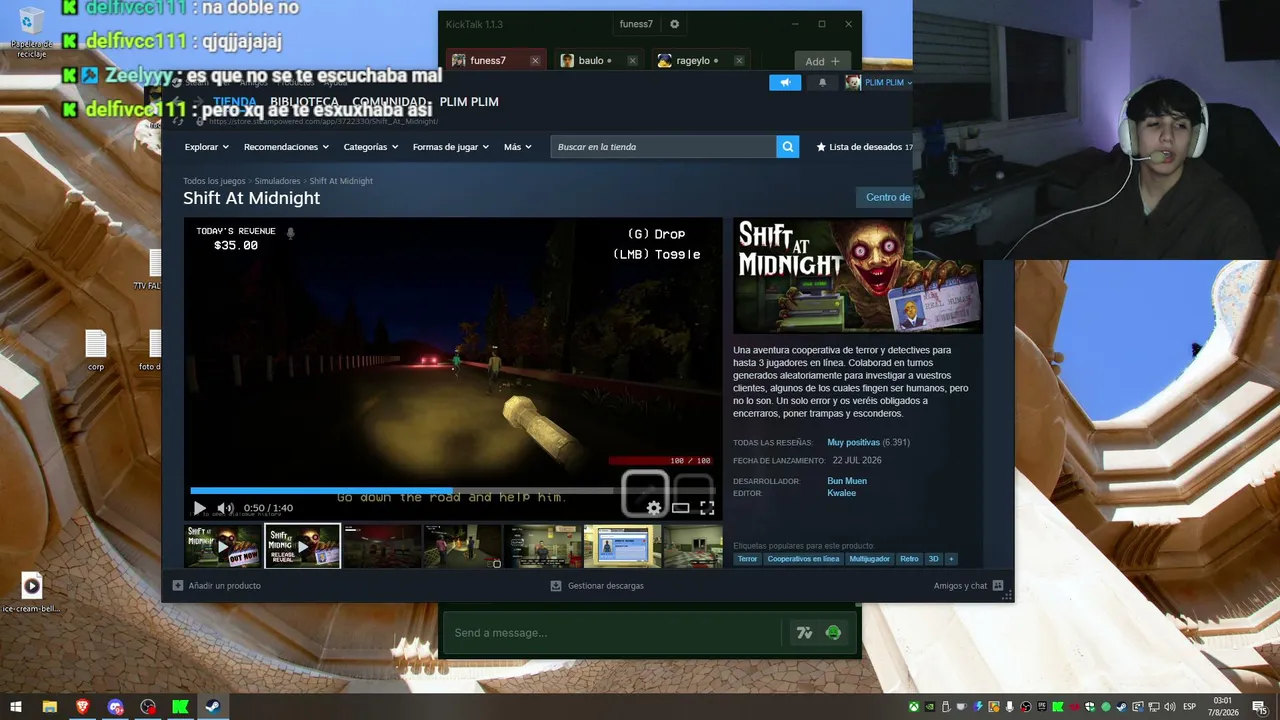
Task: Open 'Muy positivas' reviews link
Action: coord(854,442)
